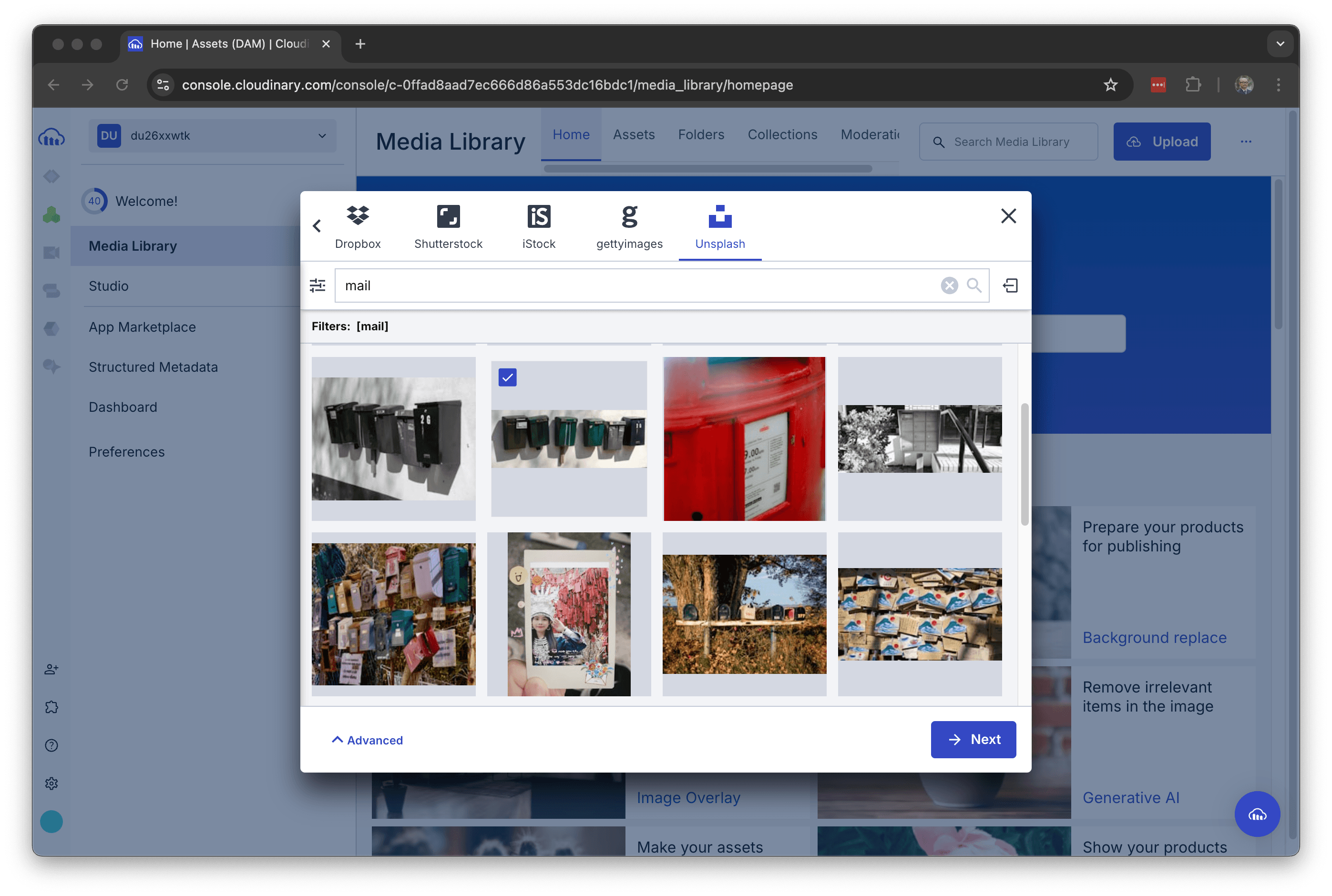This screenshot has width=1332, height=896.
Task: Open the filter sliders icon beside search
Action: [x=317, y=285]
